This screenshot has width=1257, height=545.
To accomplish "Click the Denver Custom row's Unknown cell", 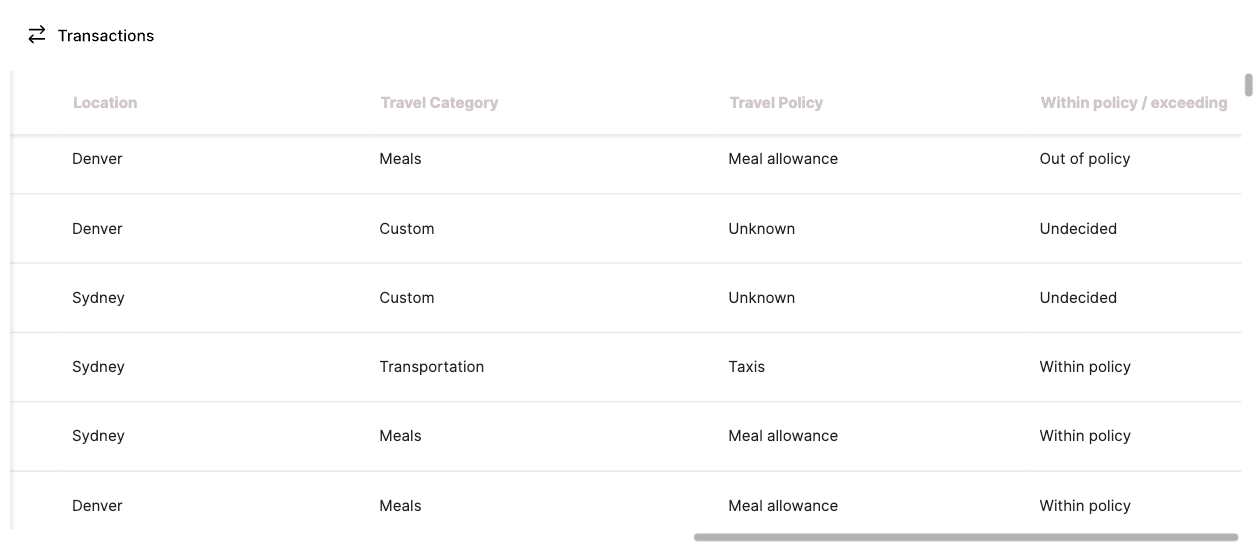I will pyautogui.click(x=762, y=229).
